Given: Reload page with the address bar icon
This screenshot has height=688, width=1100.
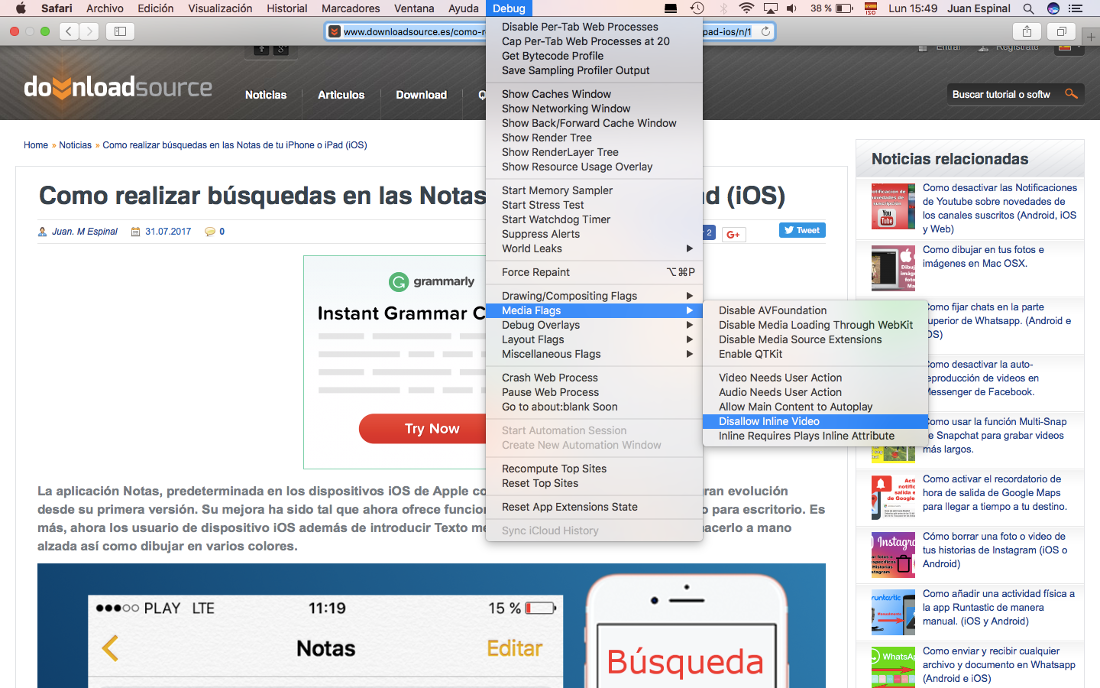Looking at the screenshot, I should tap(765, 32).
